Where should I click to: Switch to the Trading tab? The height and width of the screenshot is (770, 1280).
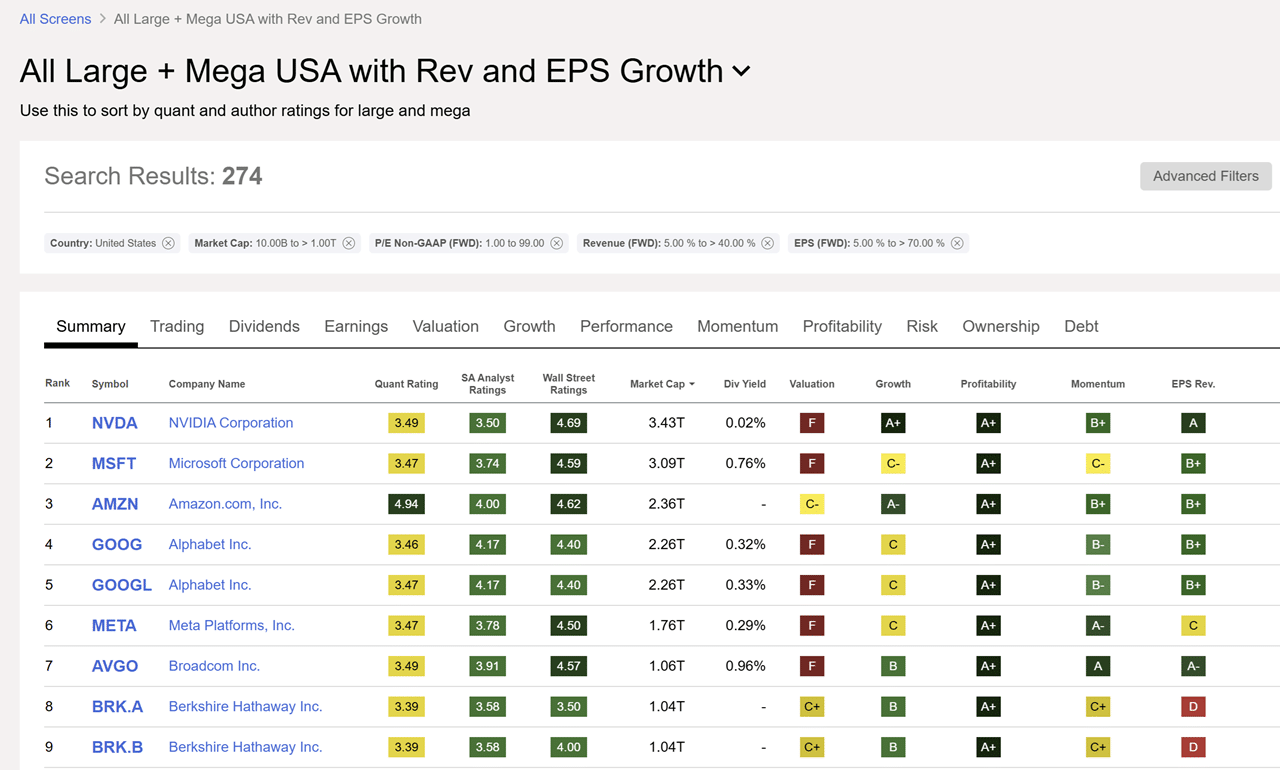click(x=177, y=326)
